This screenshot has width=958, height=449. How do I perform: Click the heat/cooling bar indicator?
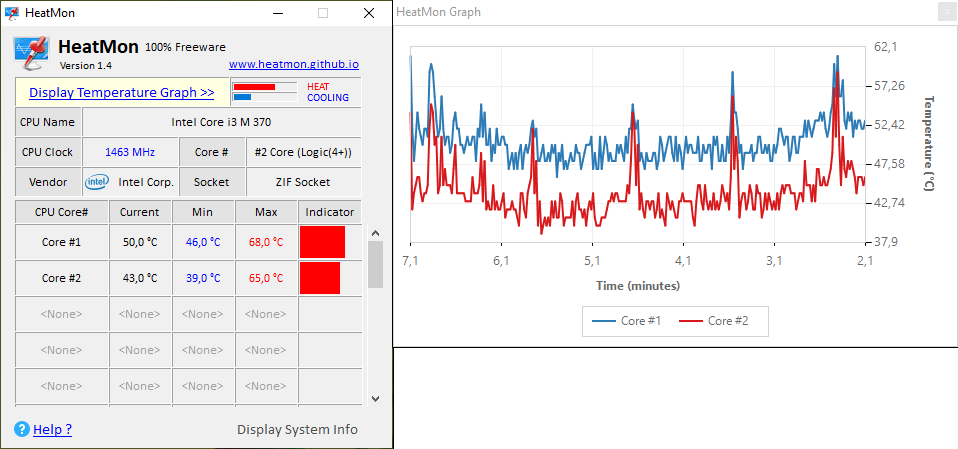point(264,92)
